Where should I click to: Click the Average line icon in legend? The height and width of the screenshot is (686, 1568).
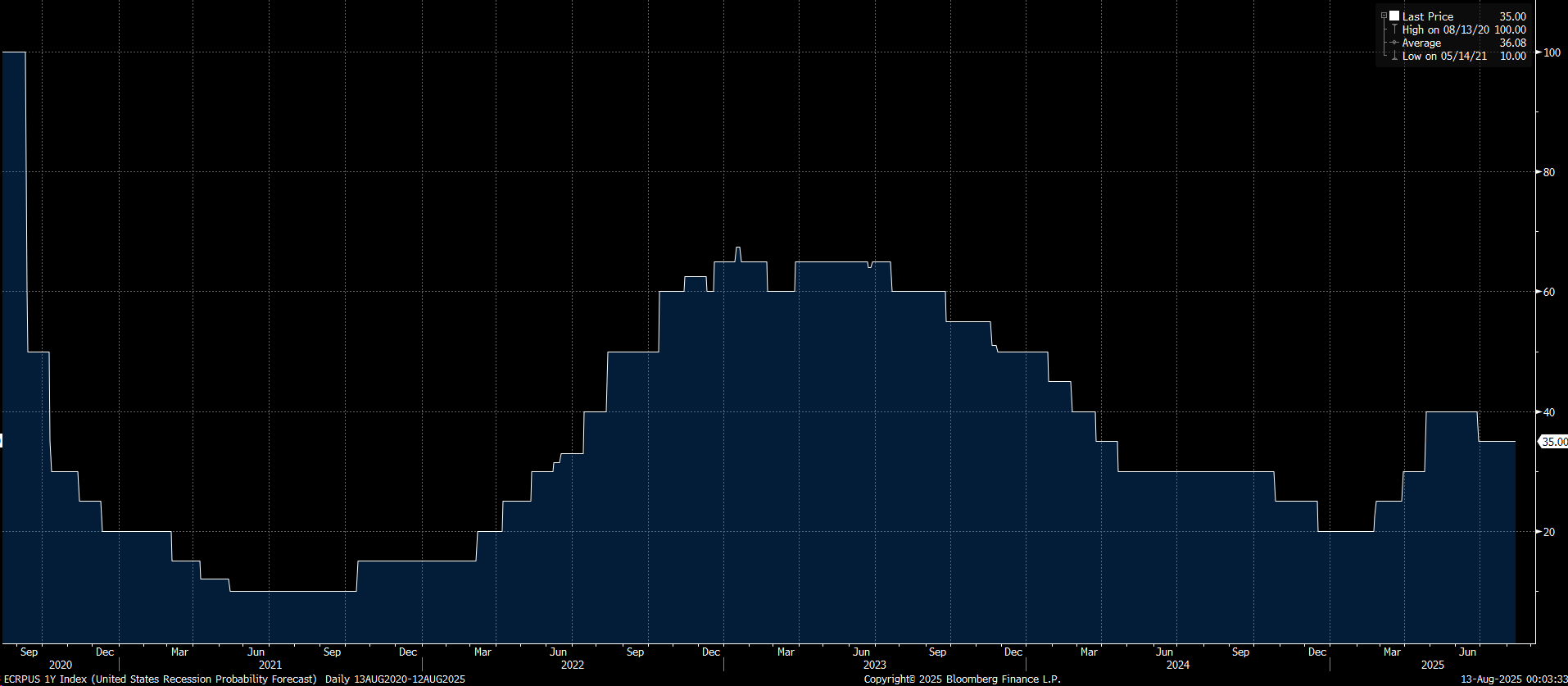(x=1394, y=43)
